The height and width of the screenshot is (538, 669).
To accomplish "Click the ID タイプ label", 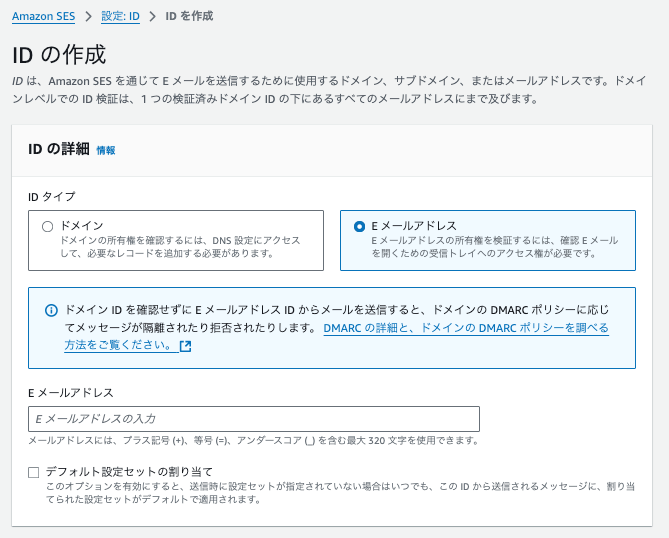I will coord(52,197).
